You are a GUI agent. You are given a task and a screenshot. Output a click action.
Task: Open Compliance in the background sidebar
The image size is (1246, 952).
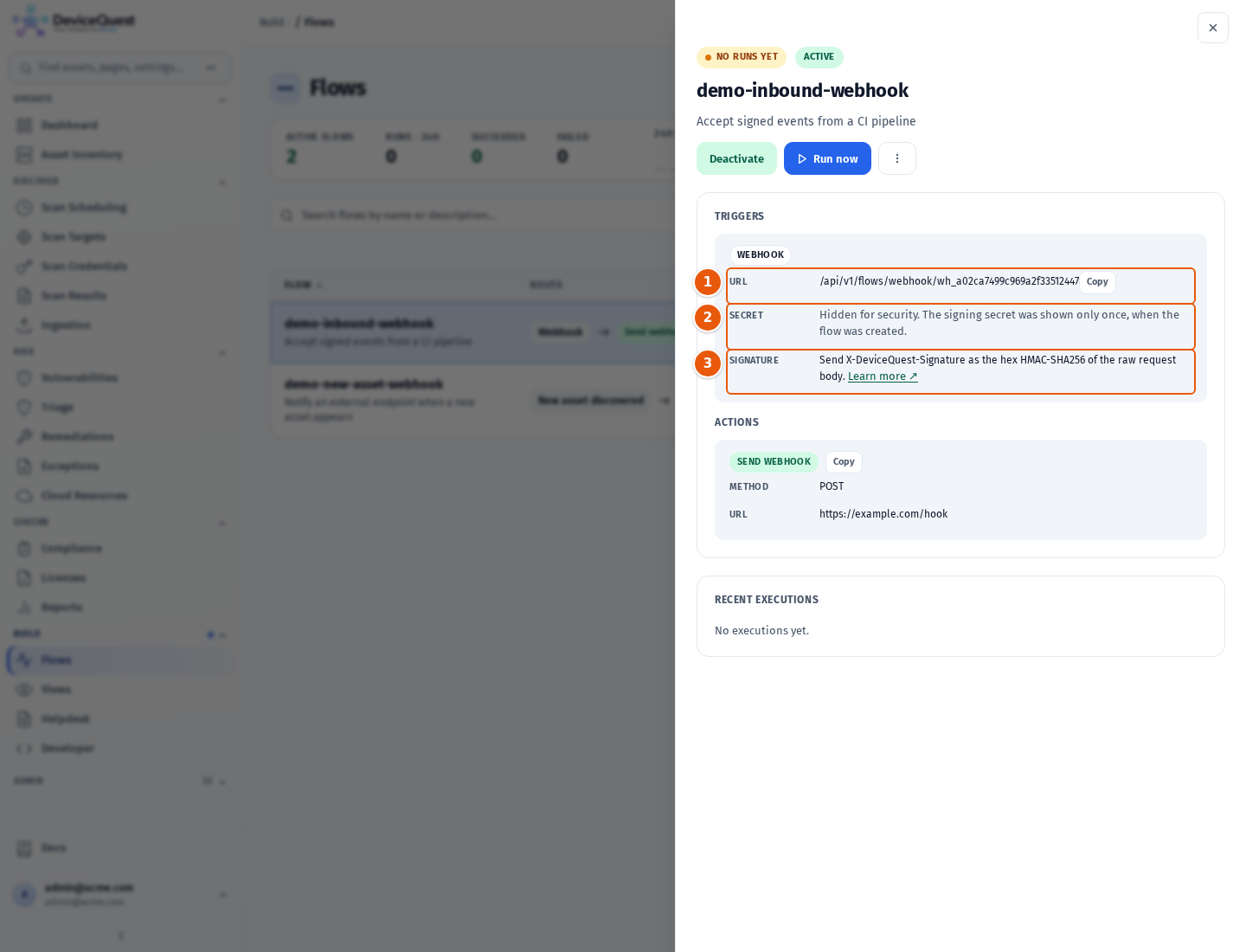[119, 549]
